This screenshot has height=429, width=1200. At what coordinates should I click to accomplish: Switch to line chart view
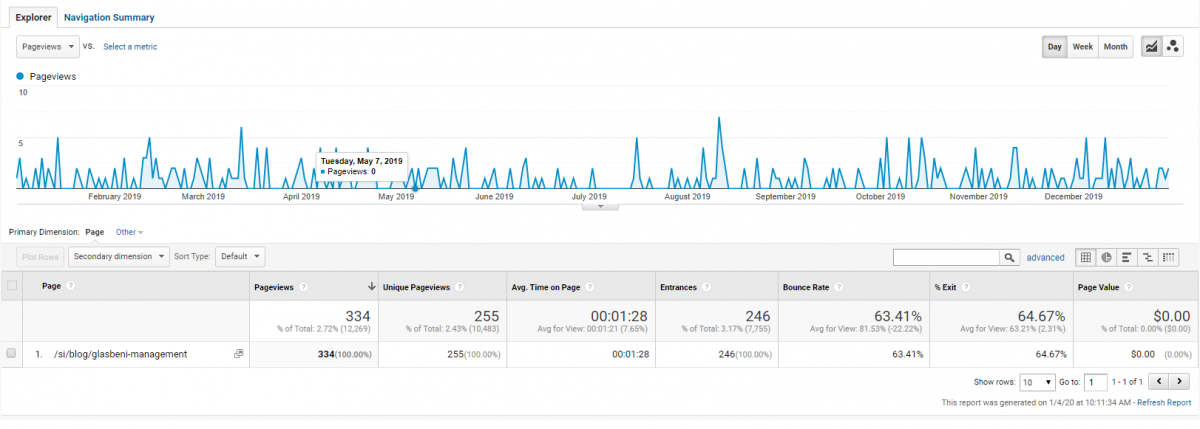[1151, 47]
